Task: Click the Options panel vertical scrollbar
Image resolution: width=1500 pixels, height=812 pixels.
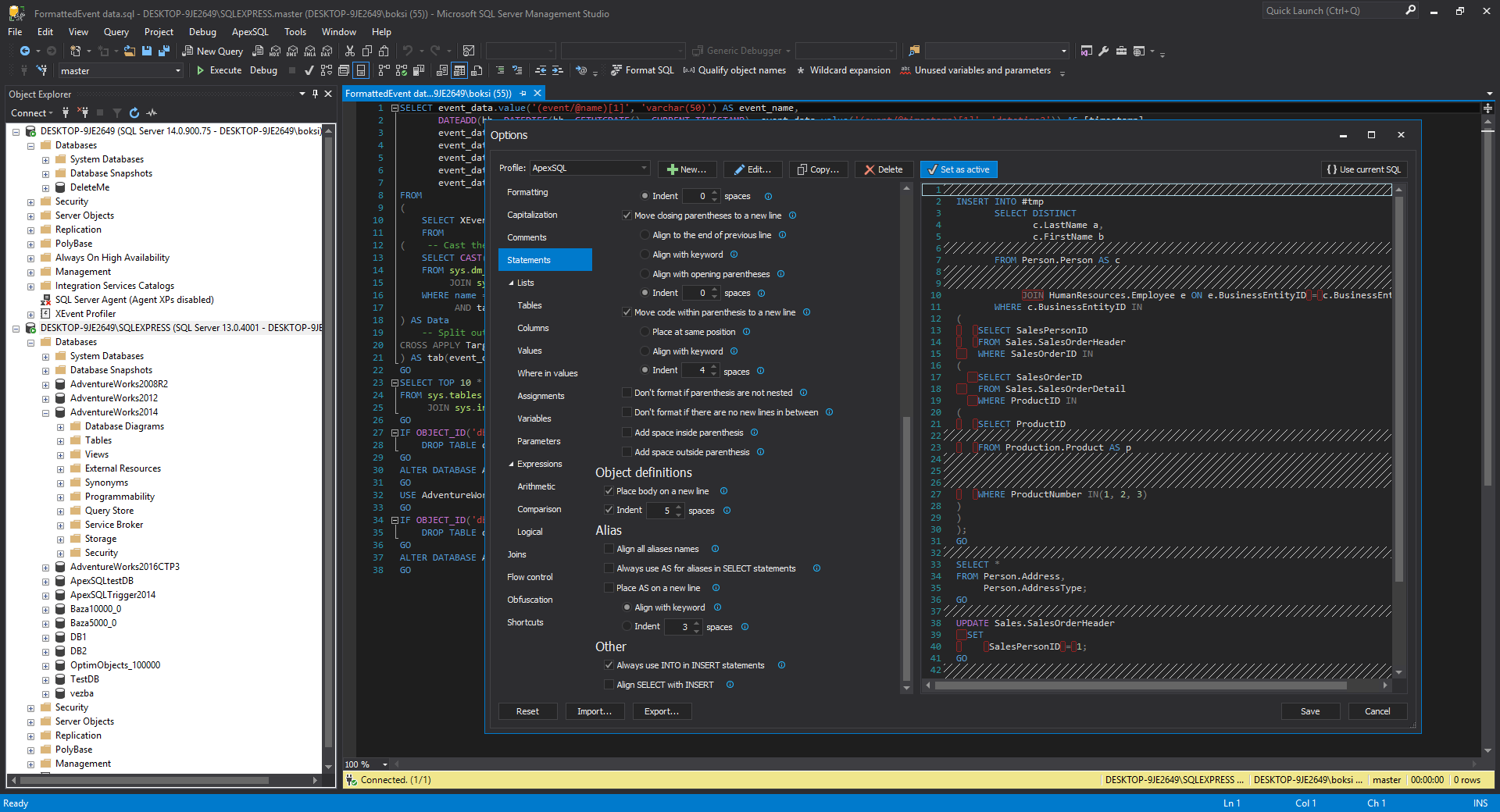Action: (906, 547)
